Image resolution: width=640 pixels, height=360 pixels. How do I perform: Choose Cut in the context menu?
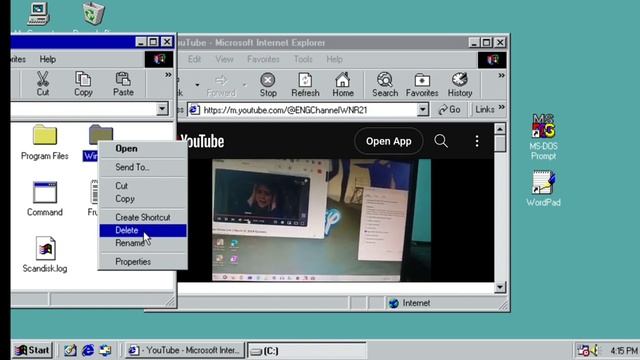point(143,186)
